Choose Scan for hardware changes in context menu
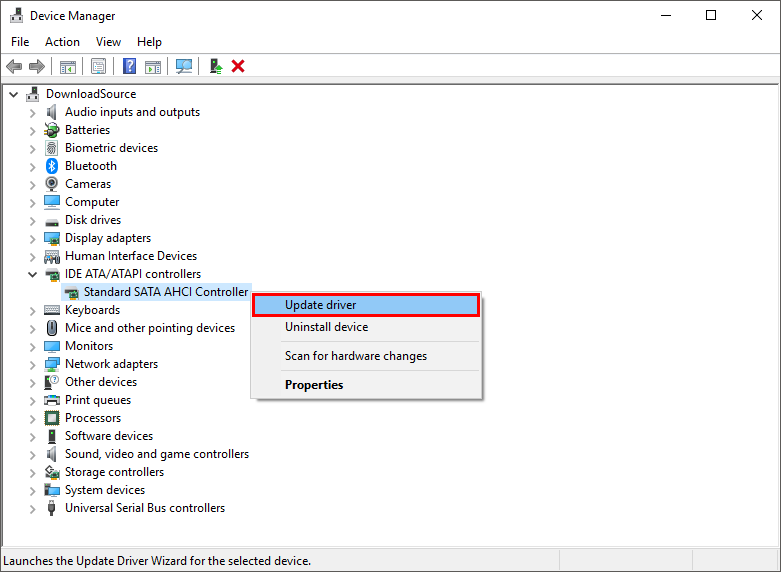 point(366,356)
